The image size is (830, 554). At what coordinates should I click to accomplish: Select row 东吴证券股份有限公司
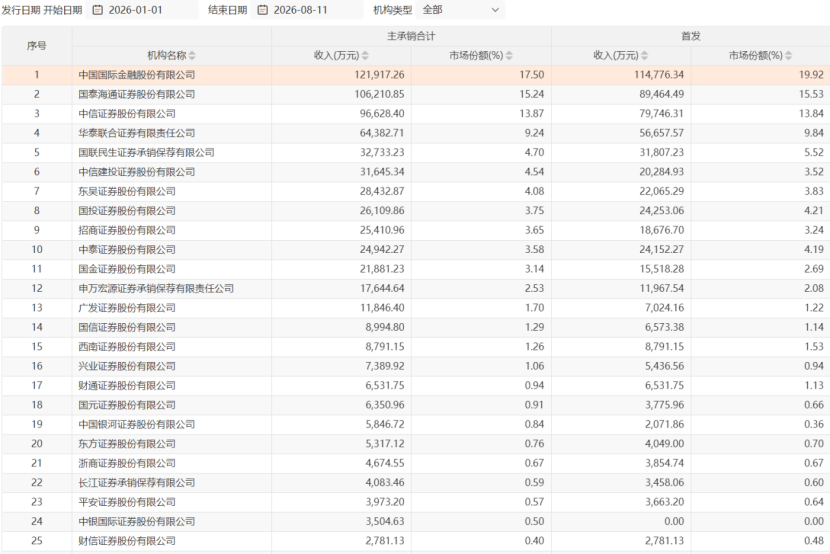point(415,191)
